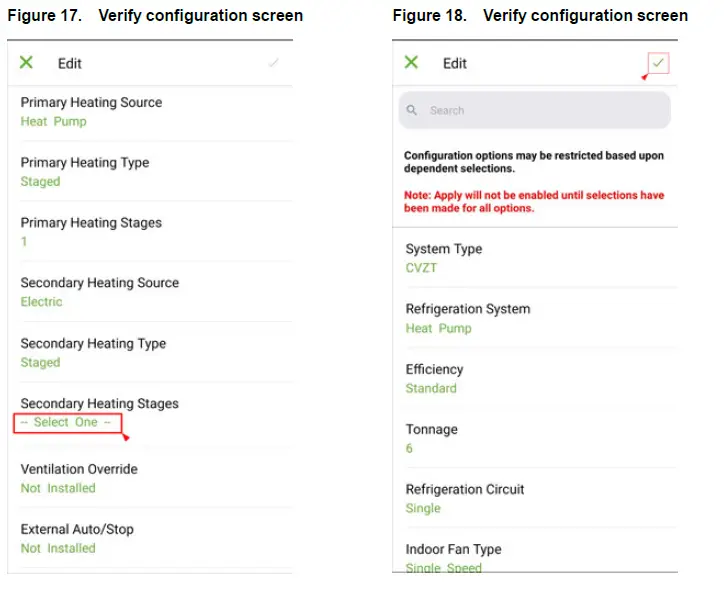This screenshot has height=596, width=727.
Task: Edit External Auto/Stop Not Installed setting
Action: pyautogui.click(x=58, y=548)
